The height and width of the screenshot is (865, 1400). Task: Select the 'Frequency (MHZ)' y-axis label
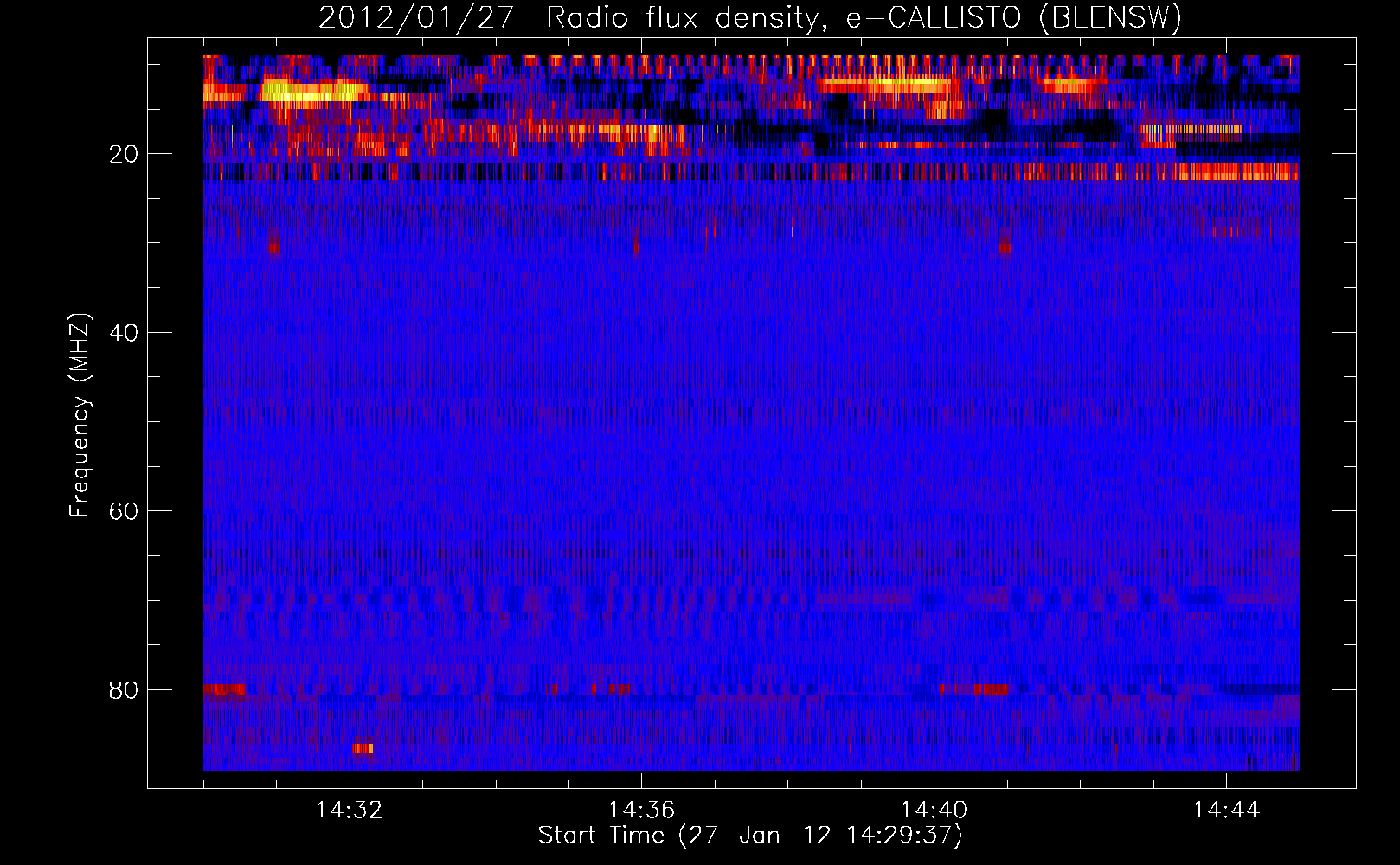[80, 415]
